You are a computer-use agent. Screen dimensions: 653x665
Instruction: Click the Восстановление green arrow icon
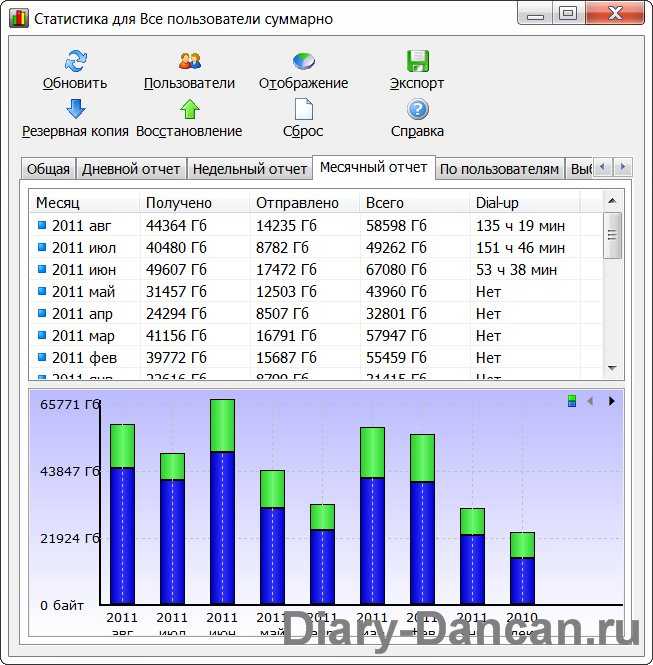tap(190, 109)
